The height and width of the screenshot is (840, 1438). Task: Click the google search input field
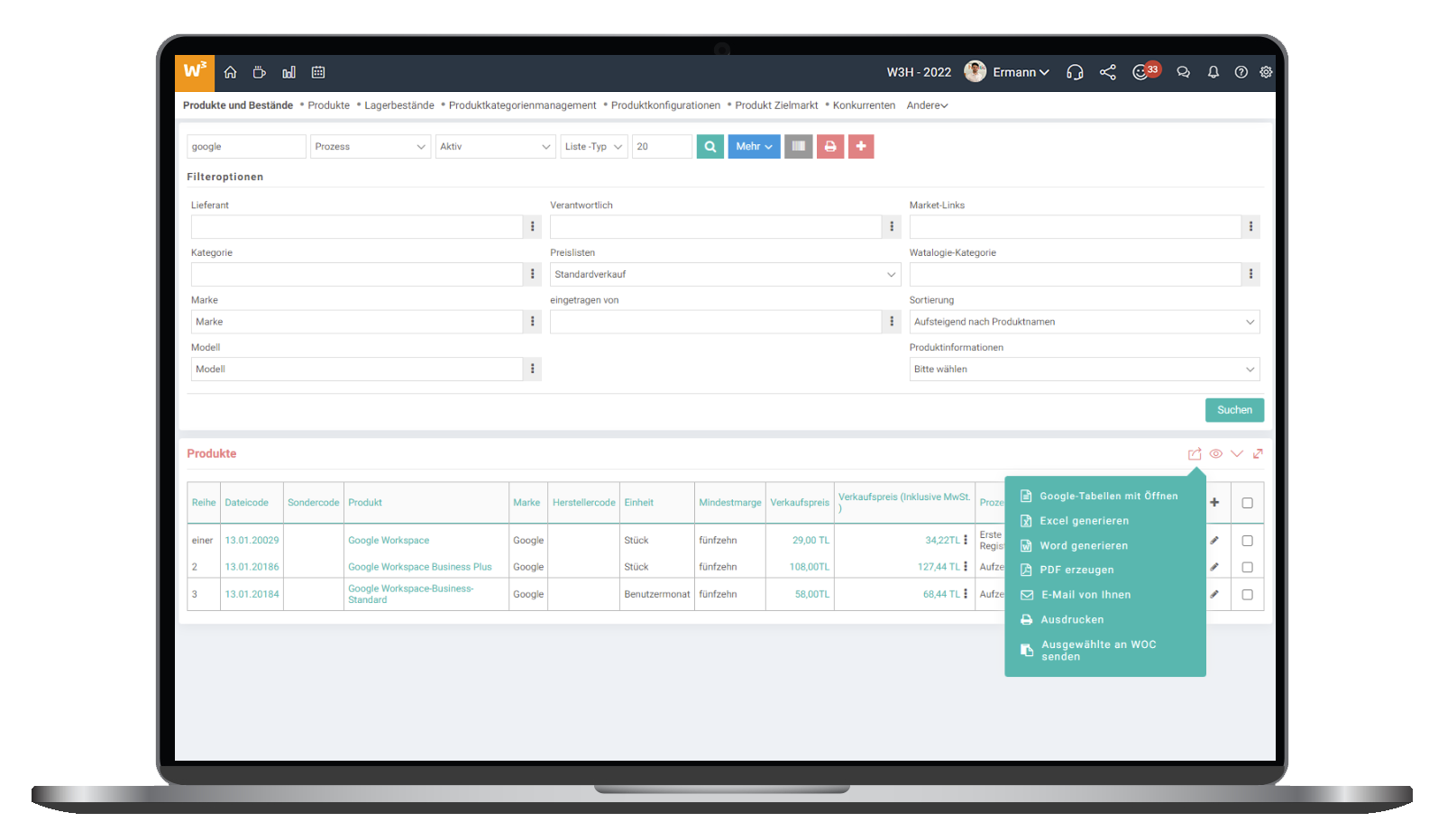point(246,146)
